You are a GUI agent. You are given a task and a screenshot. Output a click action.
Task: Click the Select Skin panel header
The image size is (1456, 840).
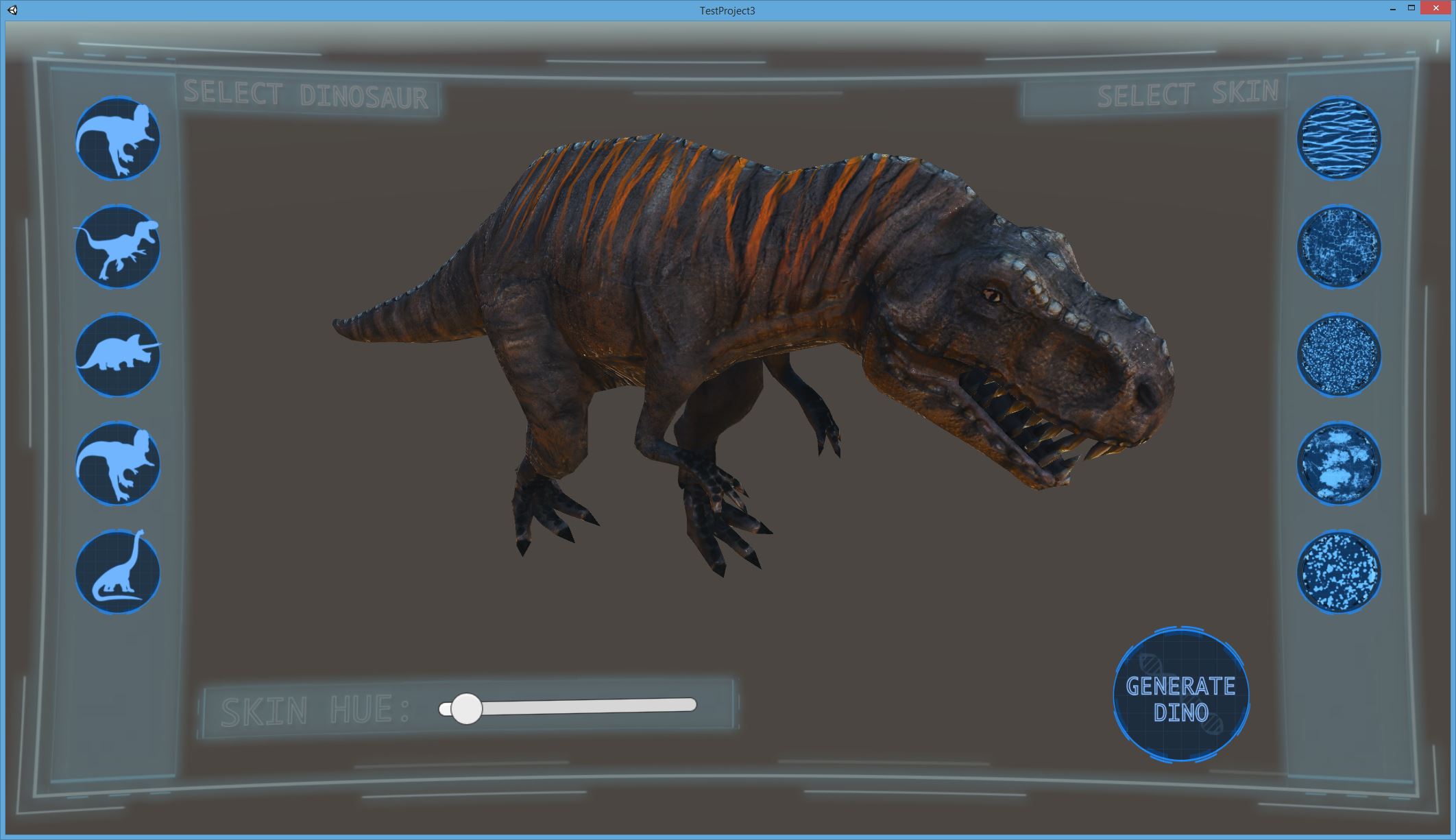coord(1187,94)
